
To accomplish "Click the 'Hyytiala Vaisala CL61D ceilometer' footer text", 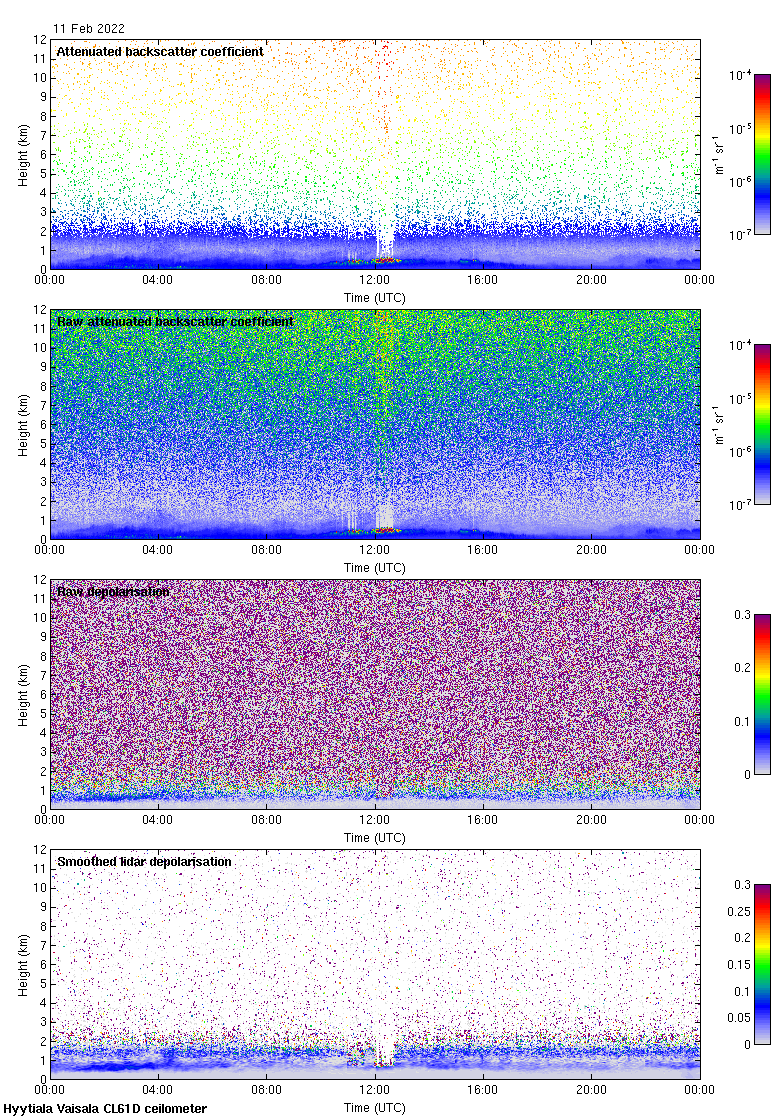I will pos(105,1109).
